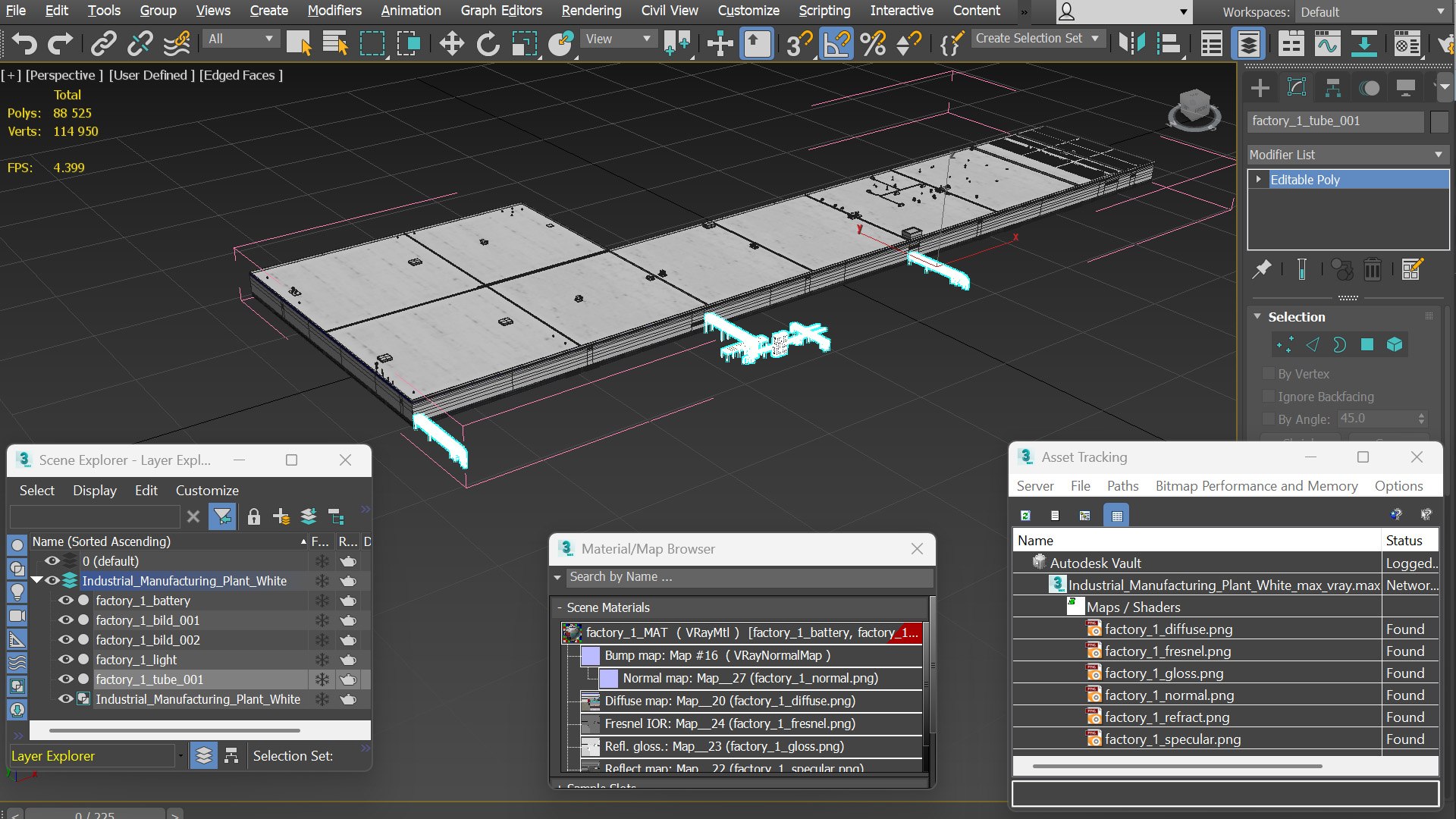Expand the Editable Poly modifier arrow
This screenshot has height=819, width=1456.
(1259, 180)
